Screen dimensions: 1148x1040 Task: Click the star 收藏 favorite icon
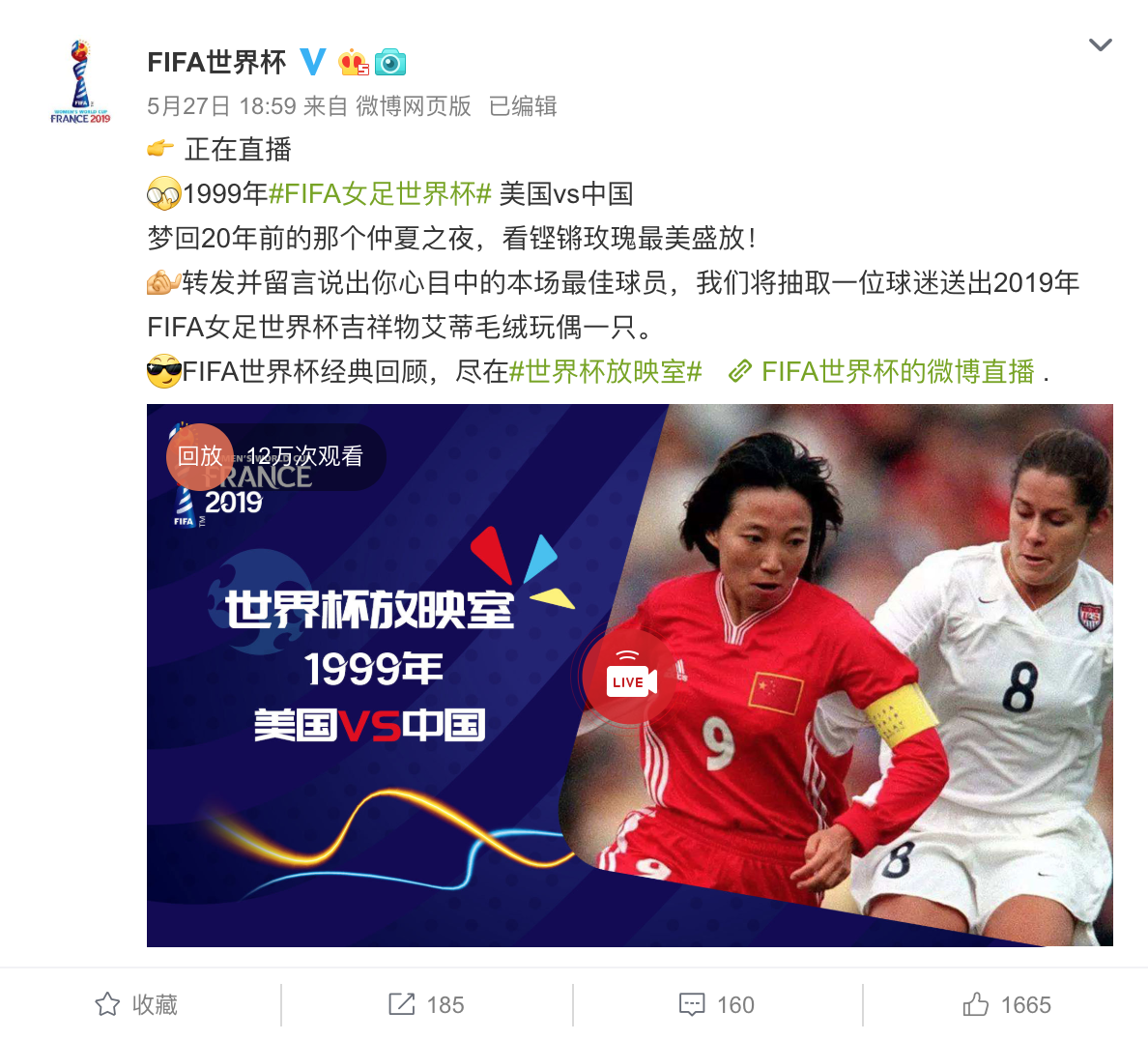coord(107,1004)
